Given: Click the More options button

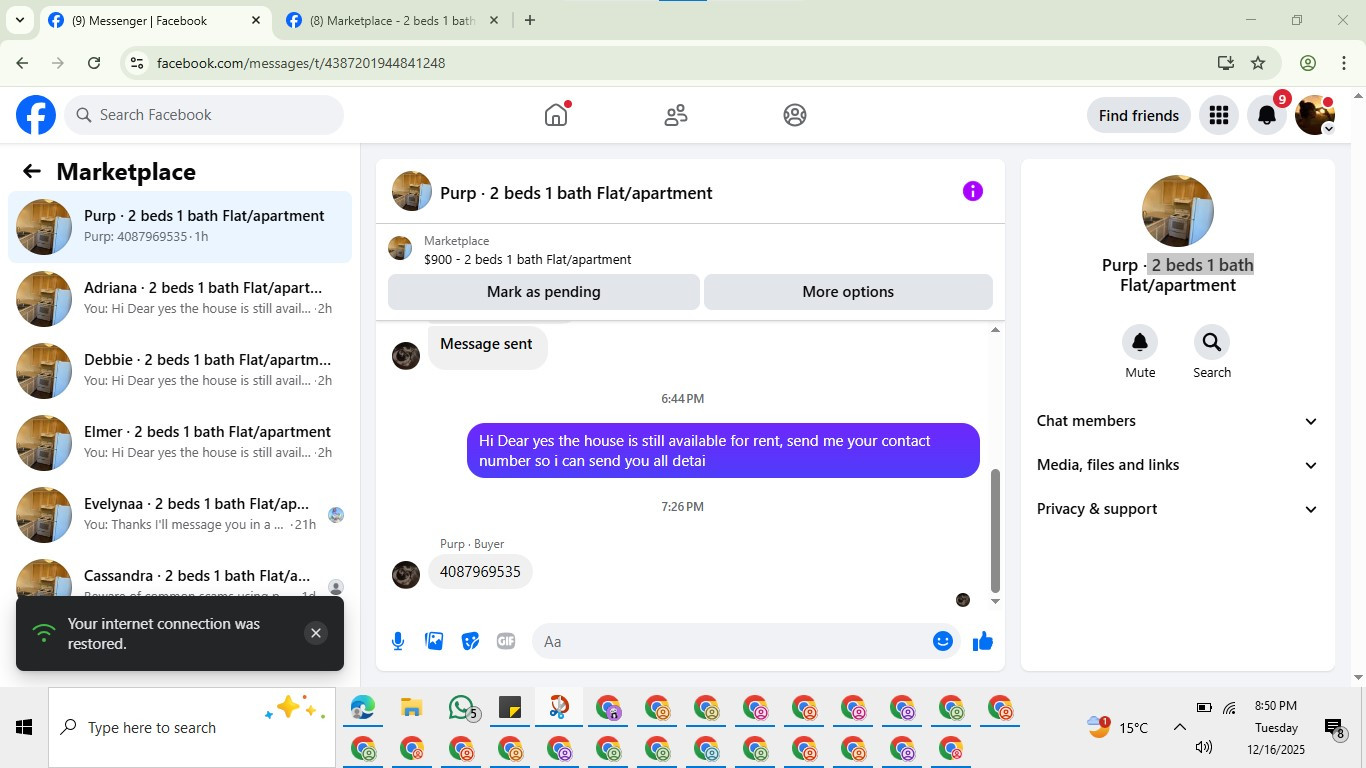Looking at the screenshot, I should 848,292.
